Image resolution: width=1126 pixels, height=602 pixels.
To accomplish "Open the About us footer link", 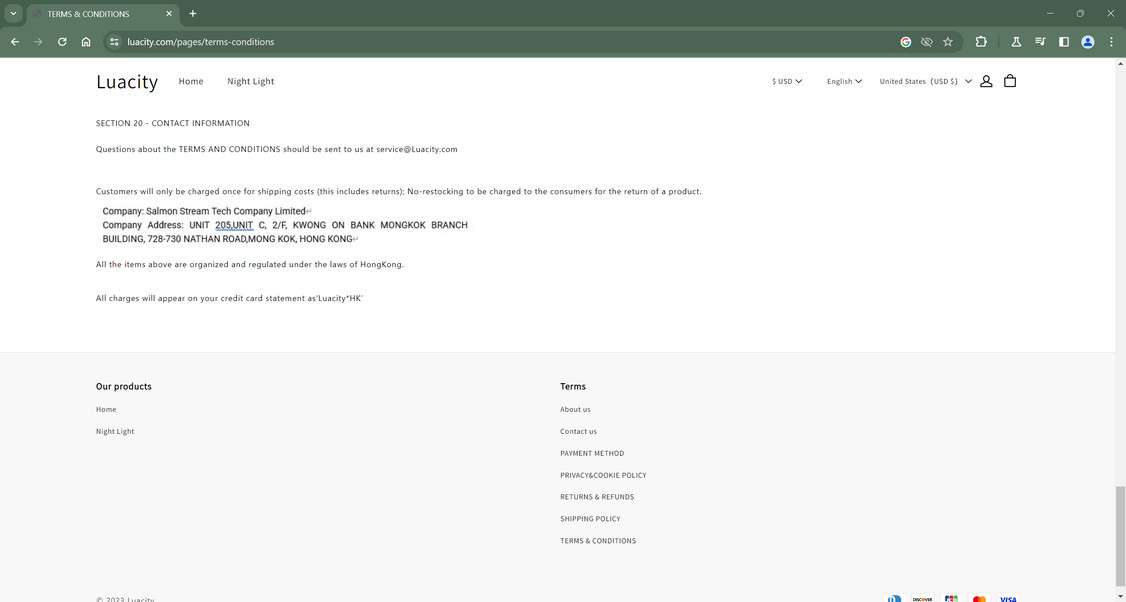I will (x=575, y=409).
